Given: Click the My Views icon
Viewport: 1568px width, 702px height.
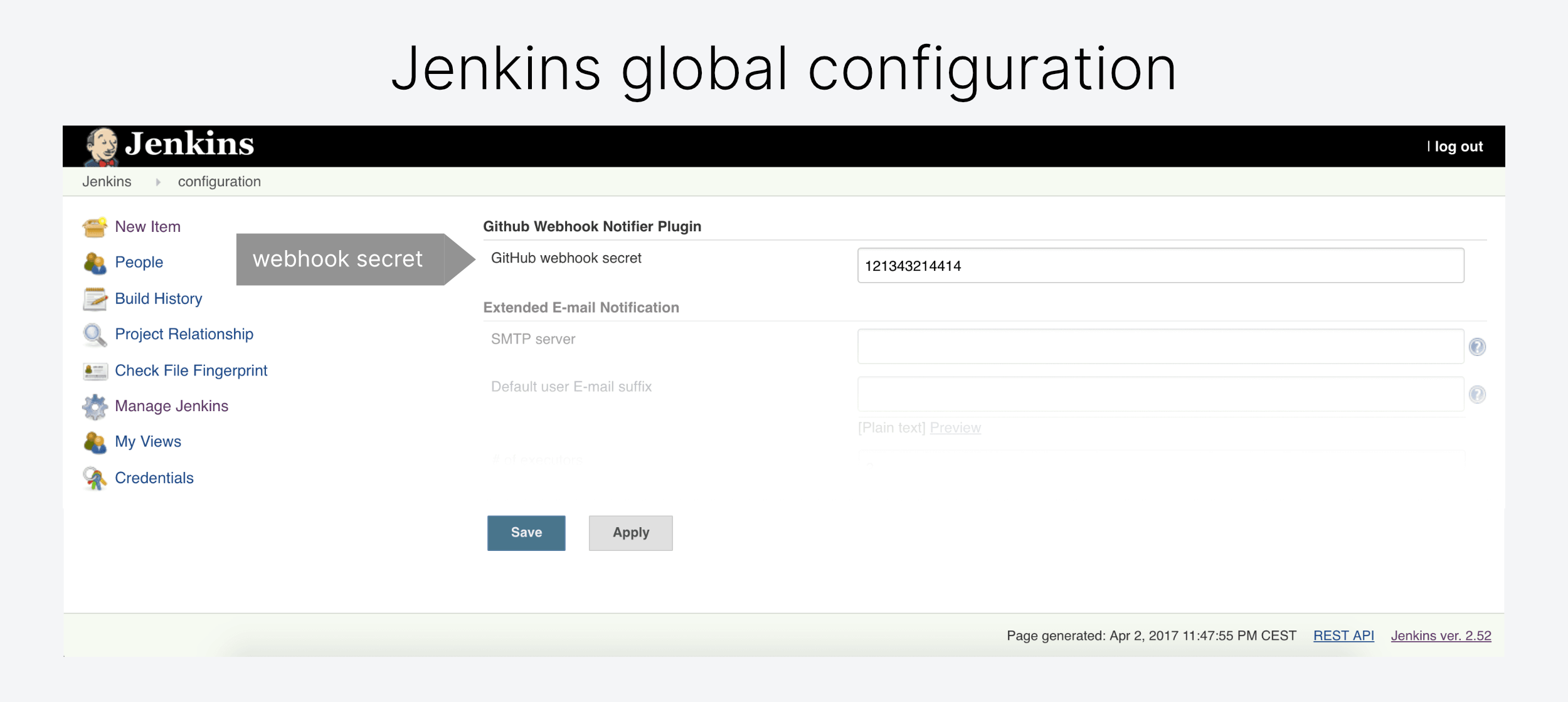Looking at the screenshot, I should pyautogui.click(x=95, y=443).
